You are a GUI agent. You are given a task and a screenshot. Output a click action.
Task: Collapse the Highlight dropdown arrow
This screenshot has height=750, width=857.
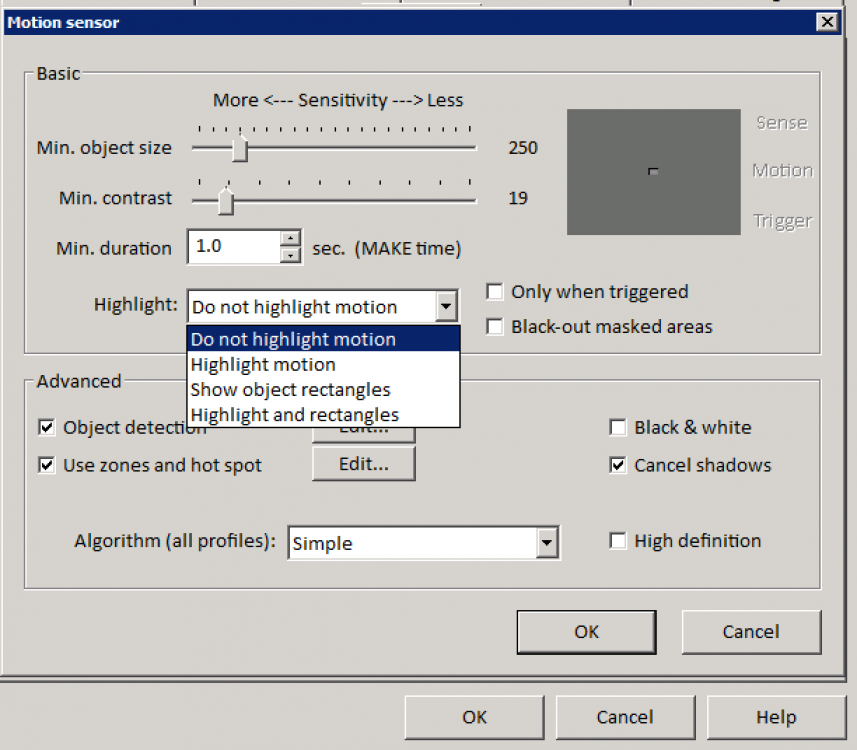click(446, 307)
